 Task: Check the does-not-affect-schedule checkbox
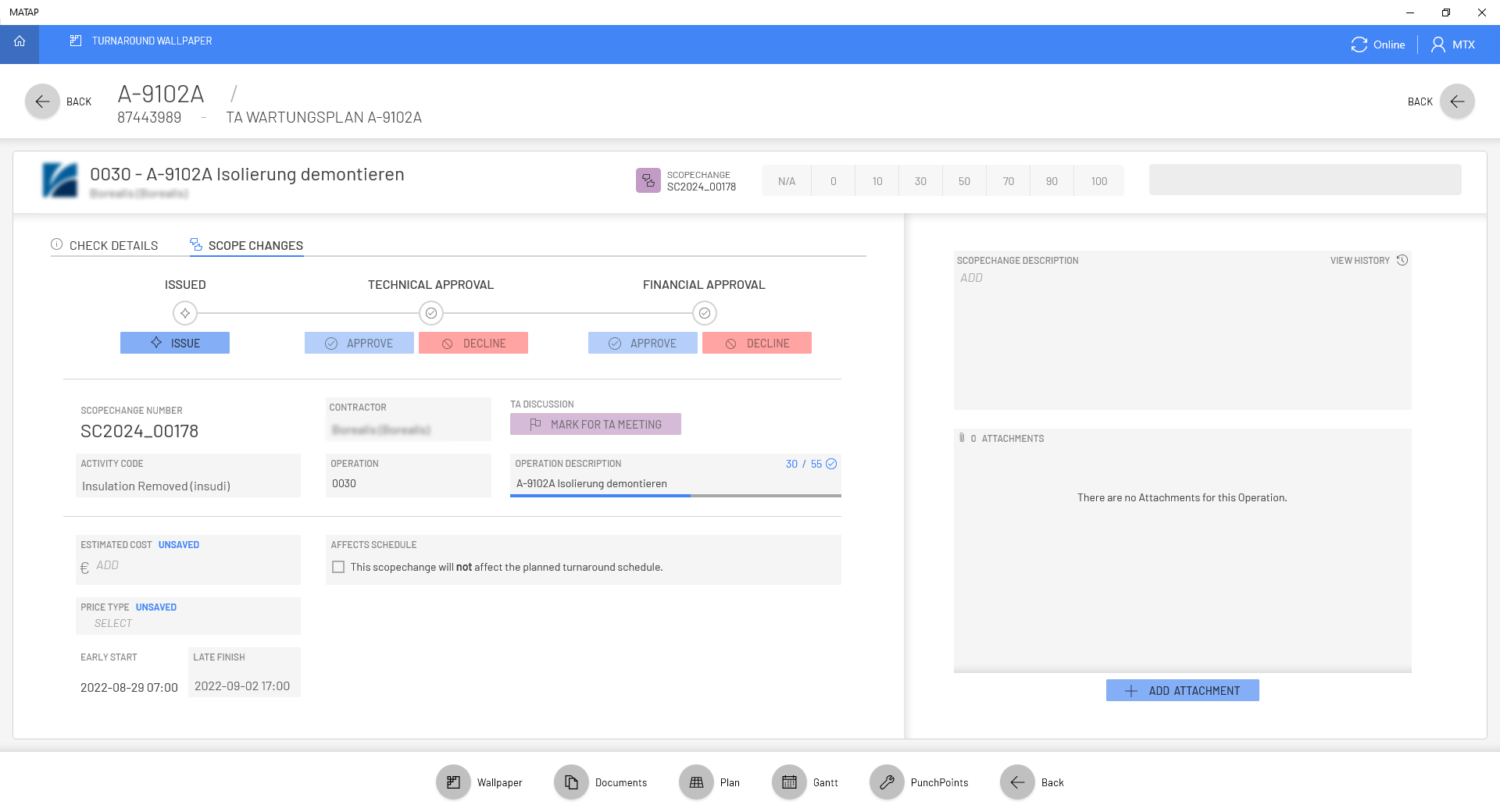[338, 567]
